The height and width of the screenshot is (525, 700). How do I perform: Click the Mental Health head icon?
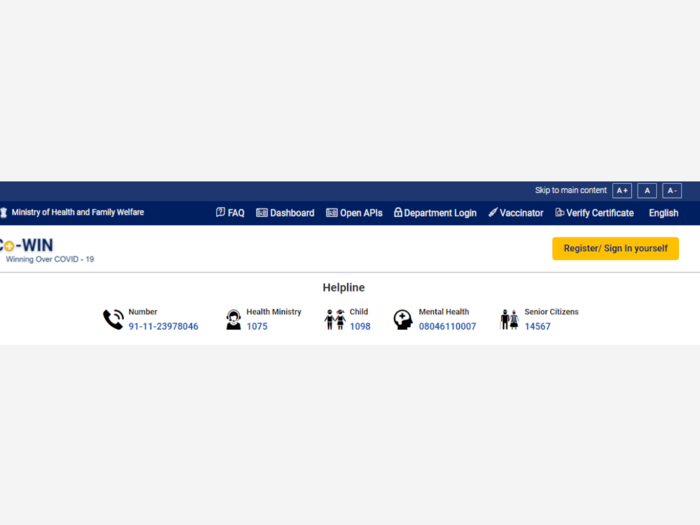[403, 320]
